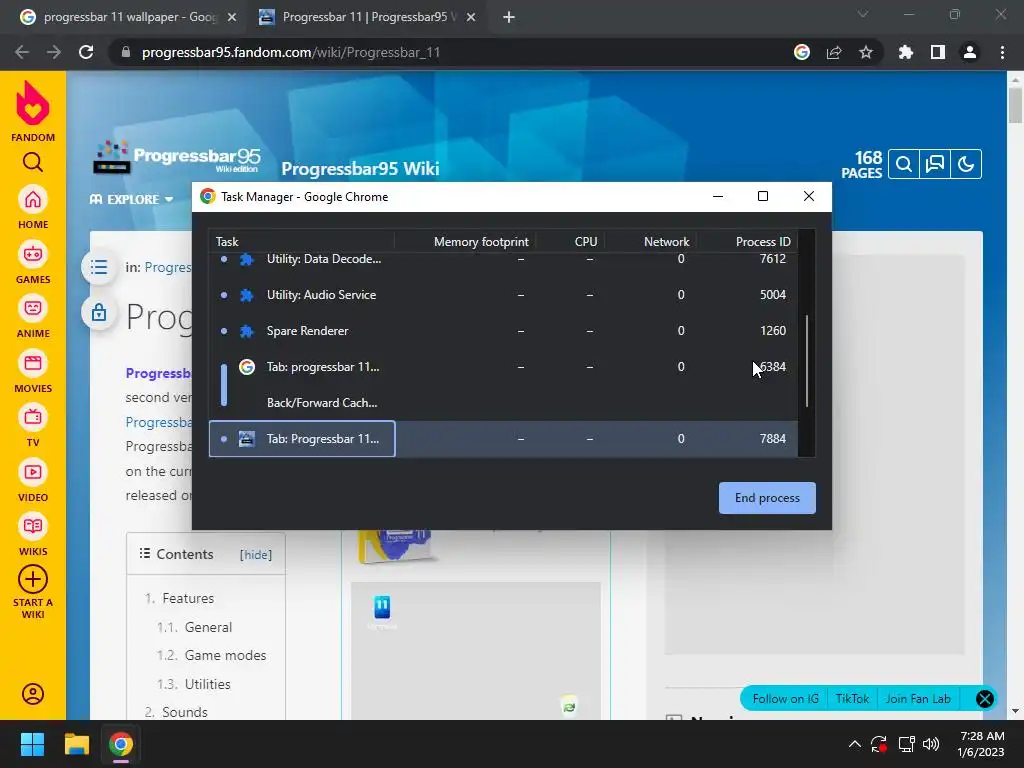This screenshot has height=768, width=1024.
Task: Click the Google icon in address bar
Action: pyautogui.click(x=802, y=52)
